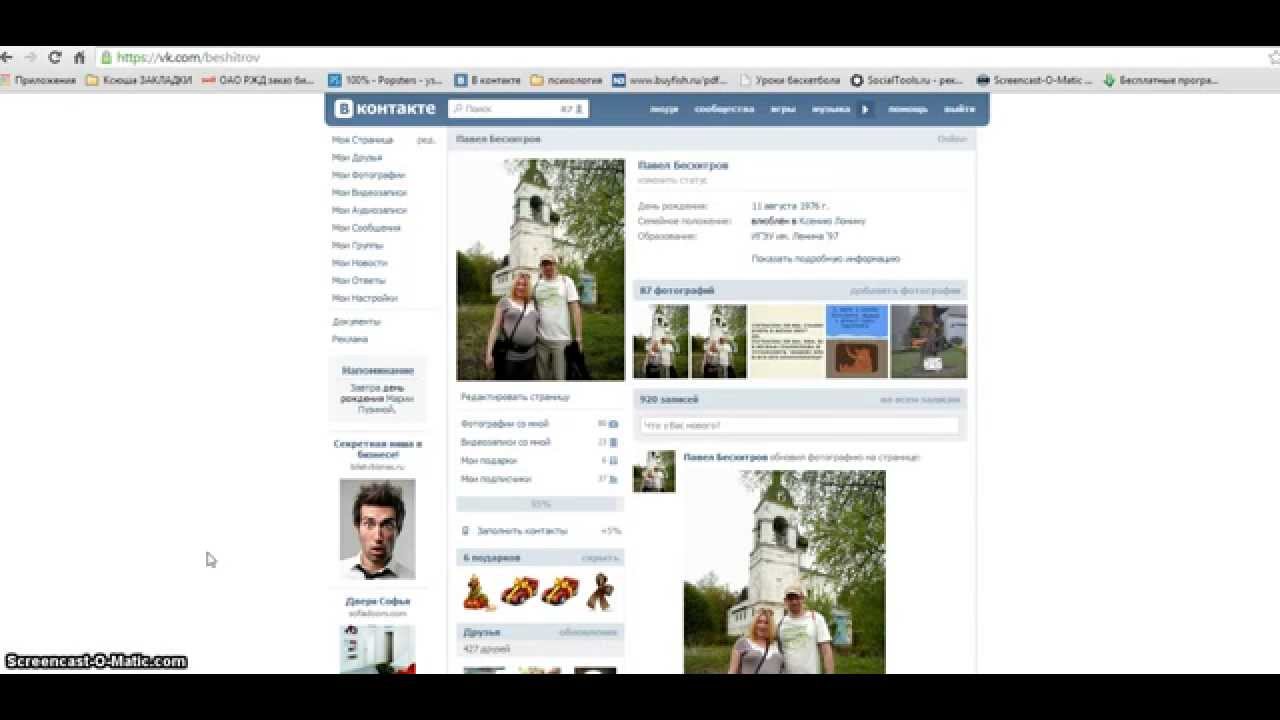Click the browser home icon

(x=79, y=58)
